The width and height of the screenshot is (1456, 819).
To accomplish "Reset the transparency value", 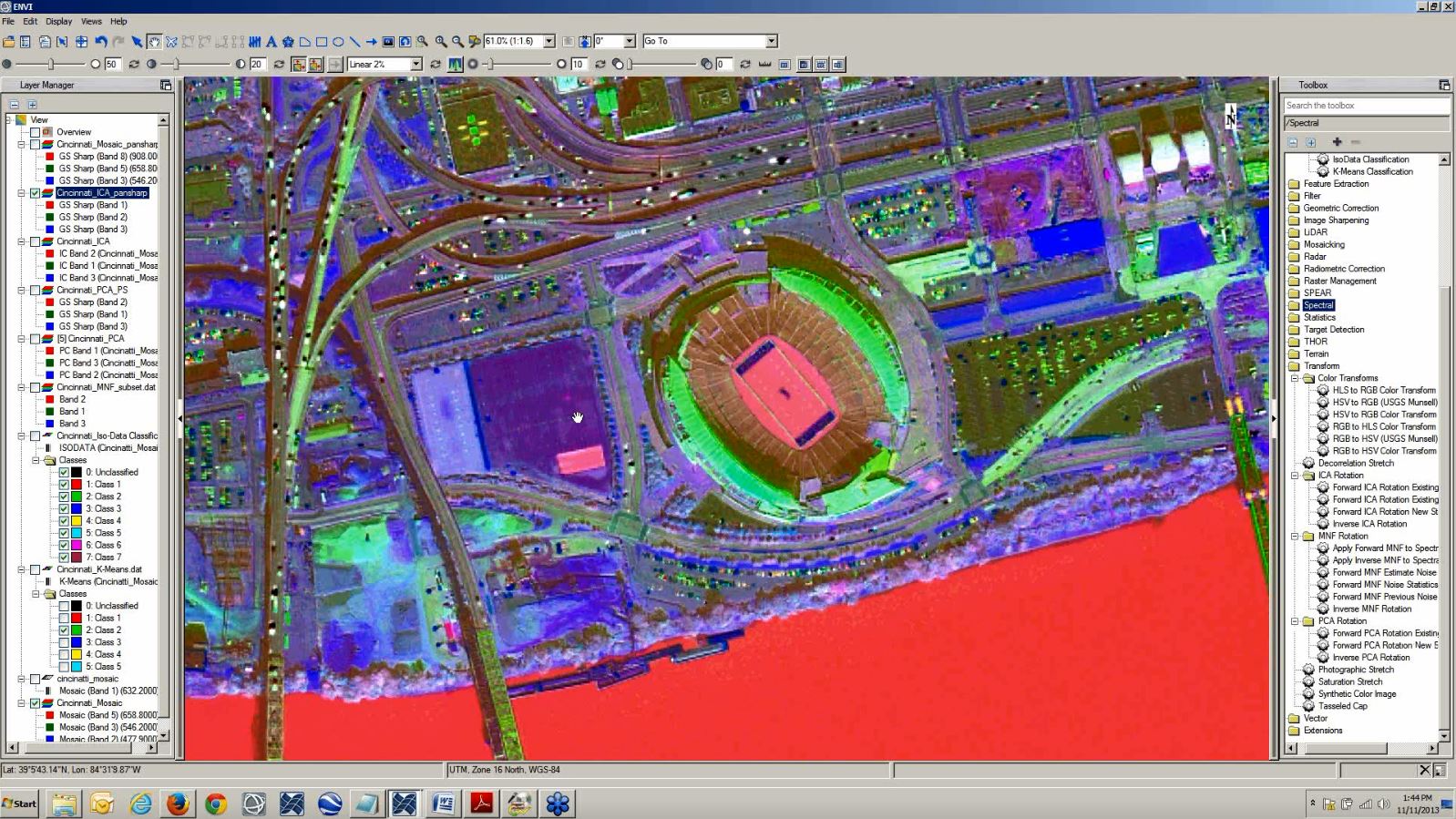I will click(744, 65).
